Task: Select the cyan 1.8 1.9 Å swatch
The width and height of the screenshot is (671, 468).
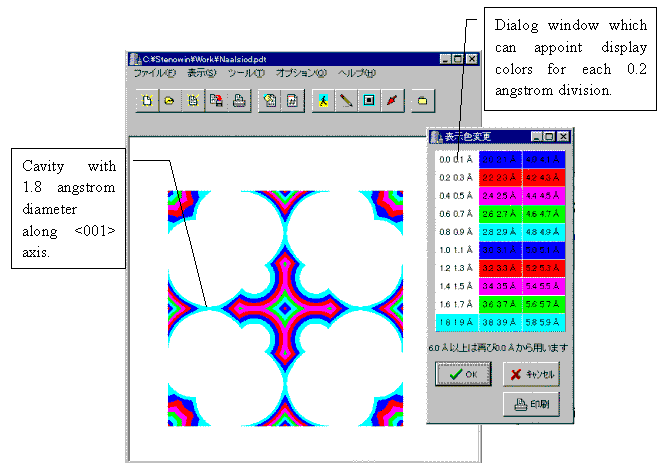Action: (457, 322)
